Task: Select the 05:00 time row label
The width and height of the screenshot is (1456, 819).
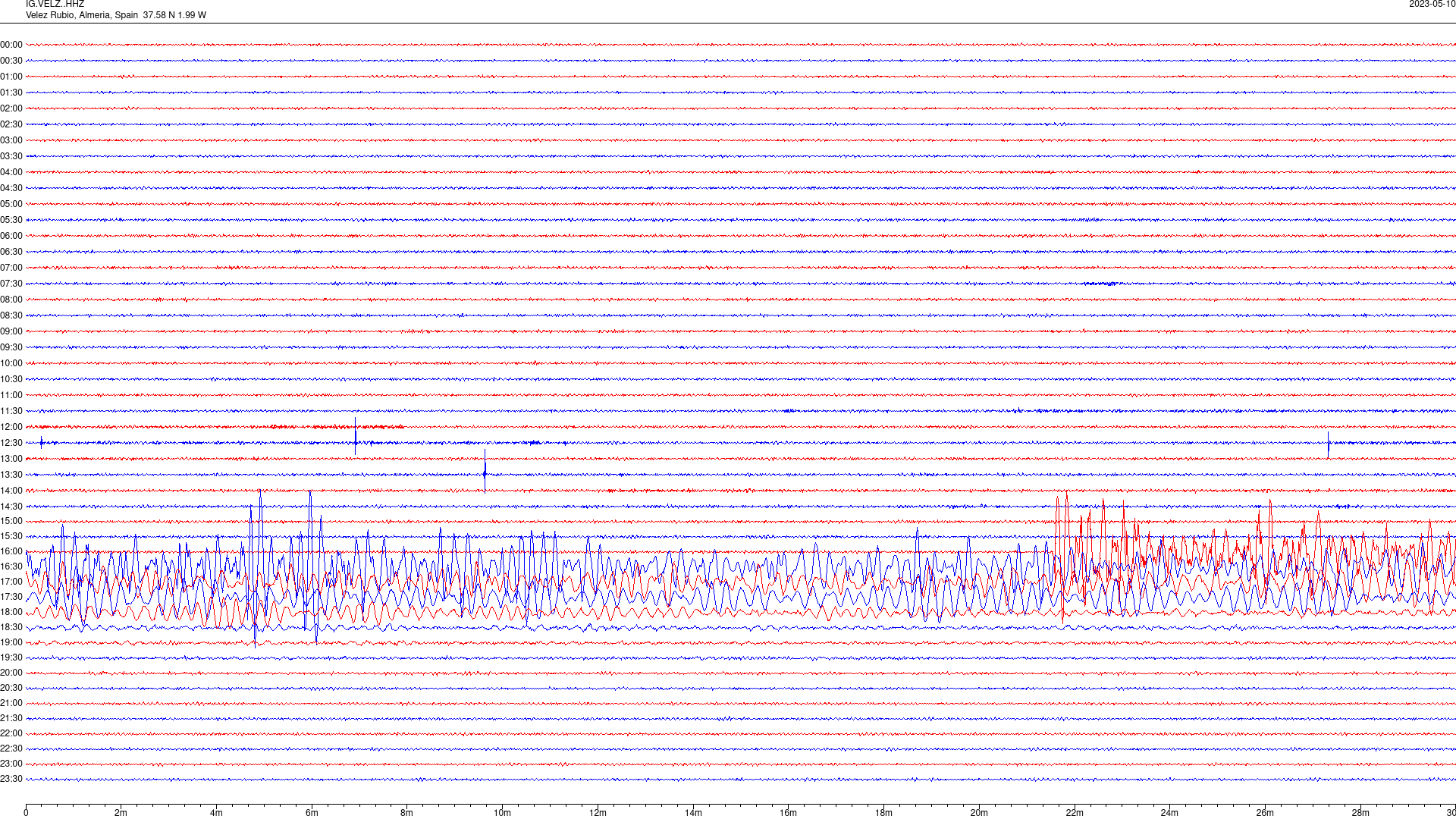Action: pyautogui.click(x=11, y=204)
